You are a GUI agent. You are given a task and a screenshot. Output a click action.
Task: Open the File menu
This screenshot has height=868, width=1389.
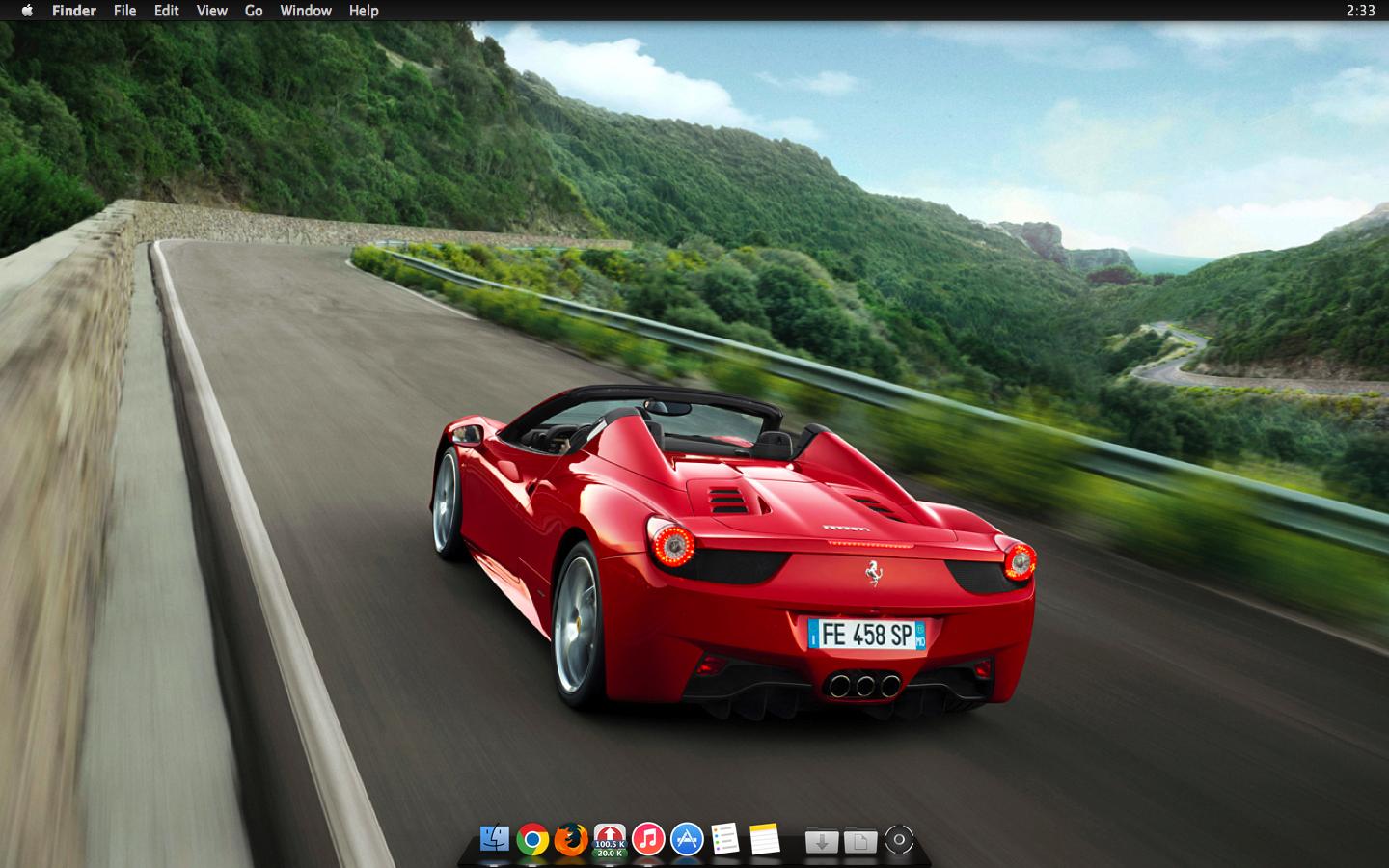coord(124,11)
